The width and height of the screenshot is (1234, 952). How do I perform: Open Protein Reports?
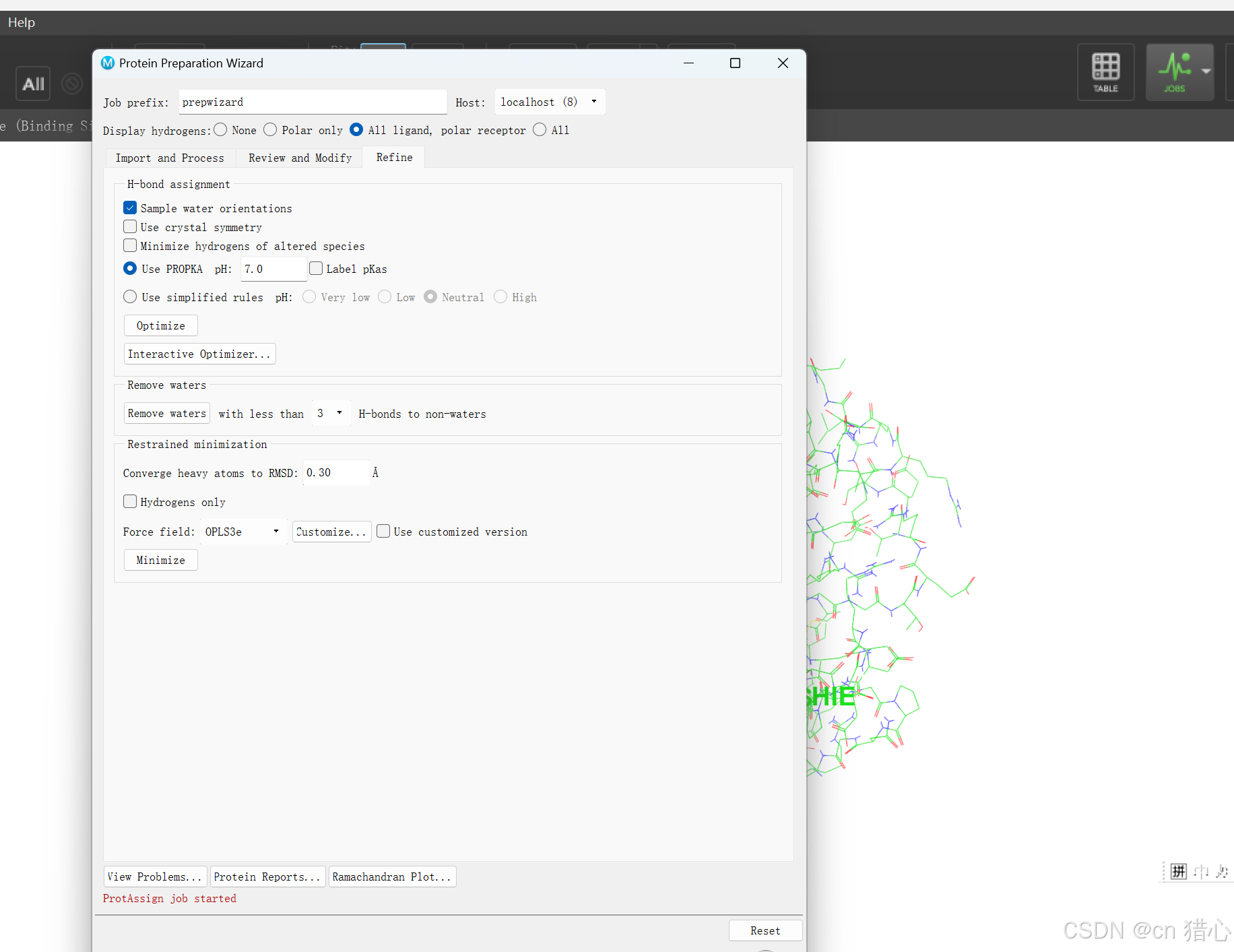click(x=267, y=877)
